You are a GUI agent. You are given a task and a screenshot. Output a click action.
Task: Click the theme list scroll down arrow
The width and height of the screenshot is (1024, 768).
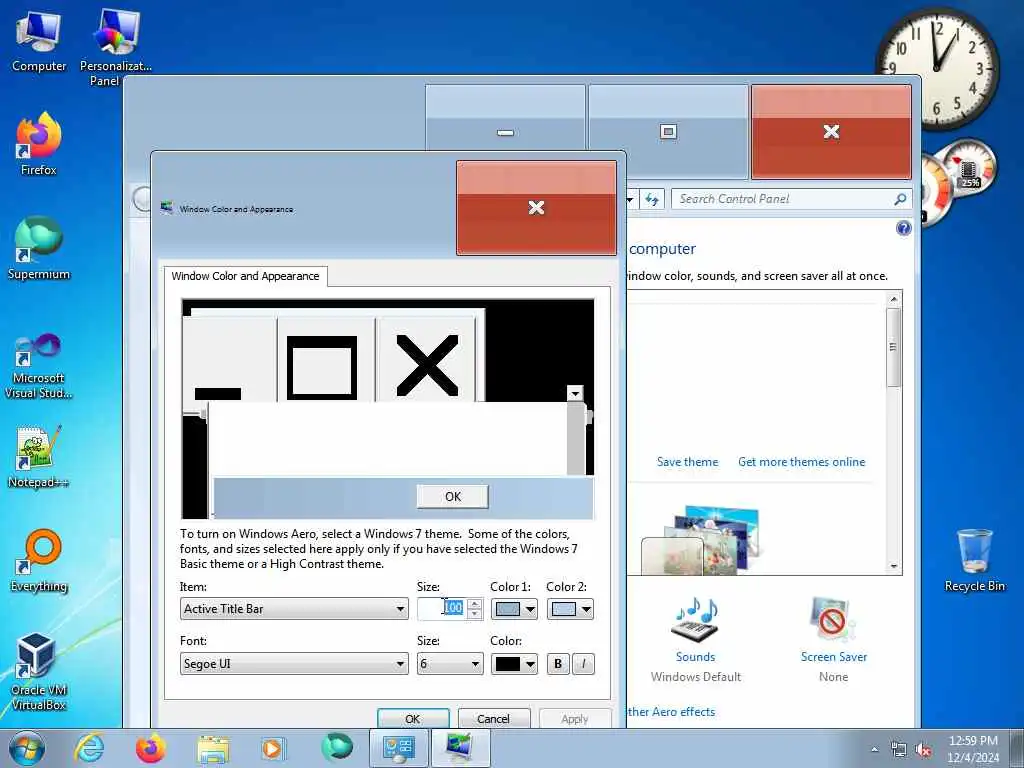point(894,566)
